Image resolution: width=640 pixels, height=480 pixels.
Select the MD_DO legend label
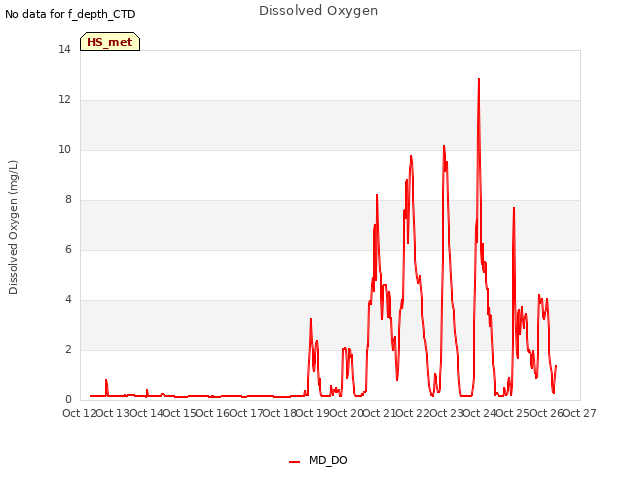(328, 460)
